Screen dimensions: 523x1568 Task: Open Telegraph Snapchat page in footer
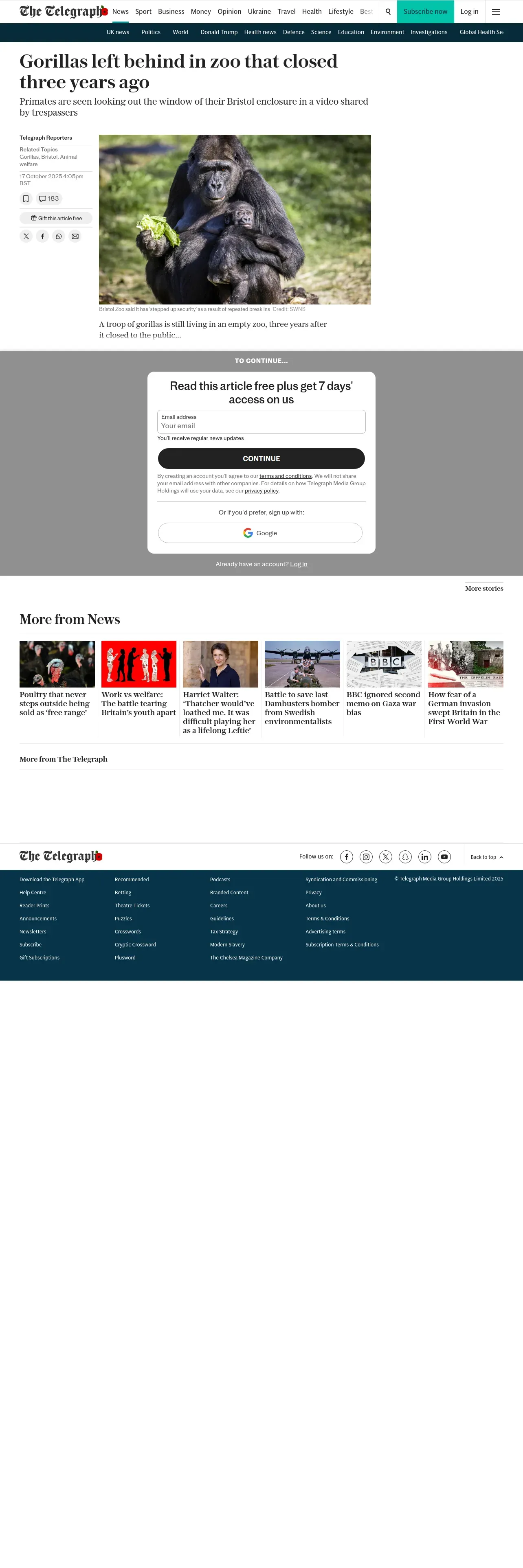tap(406, 857)
